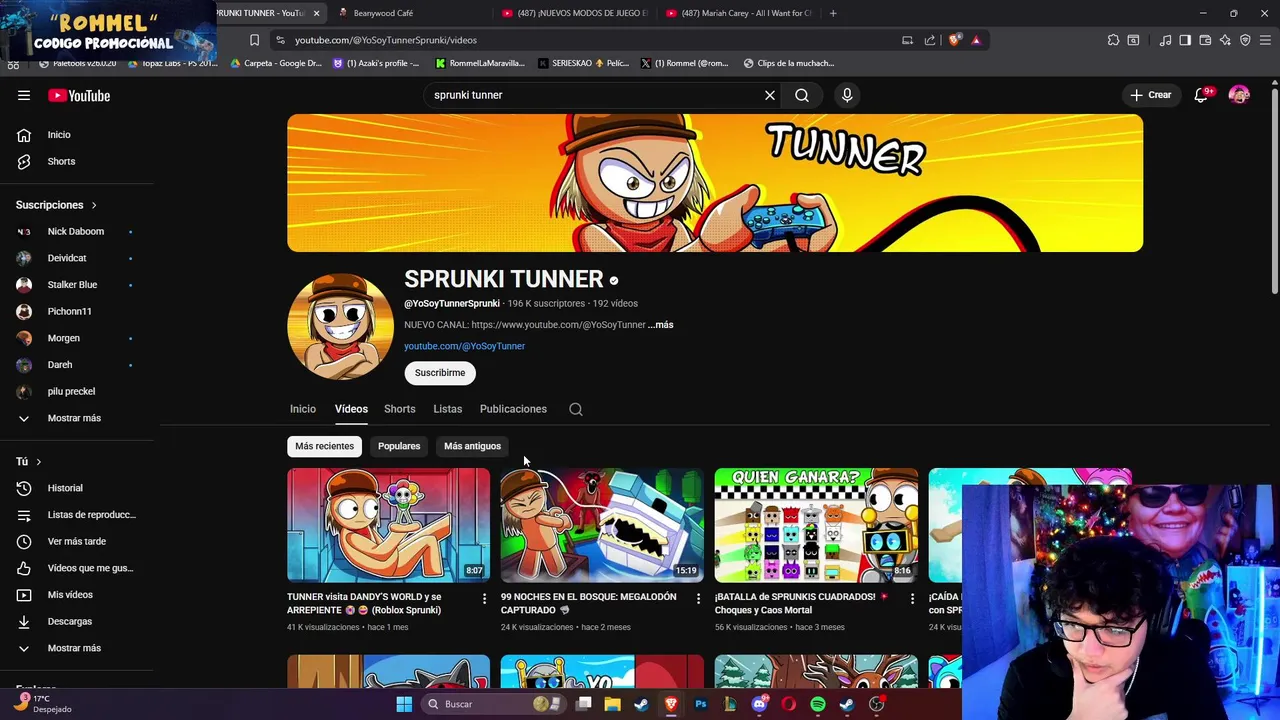The image size is (1280, 720).
Task: Go to YouTube home via logo
Action: pos(79,95)
